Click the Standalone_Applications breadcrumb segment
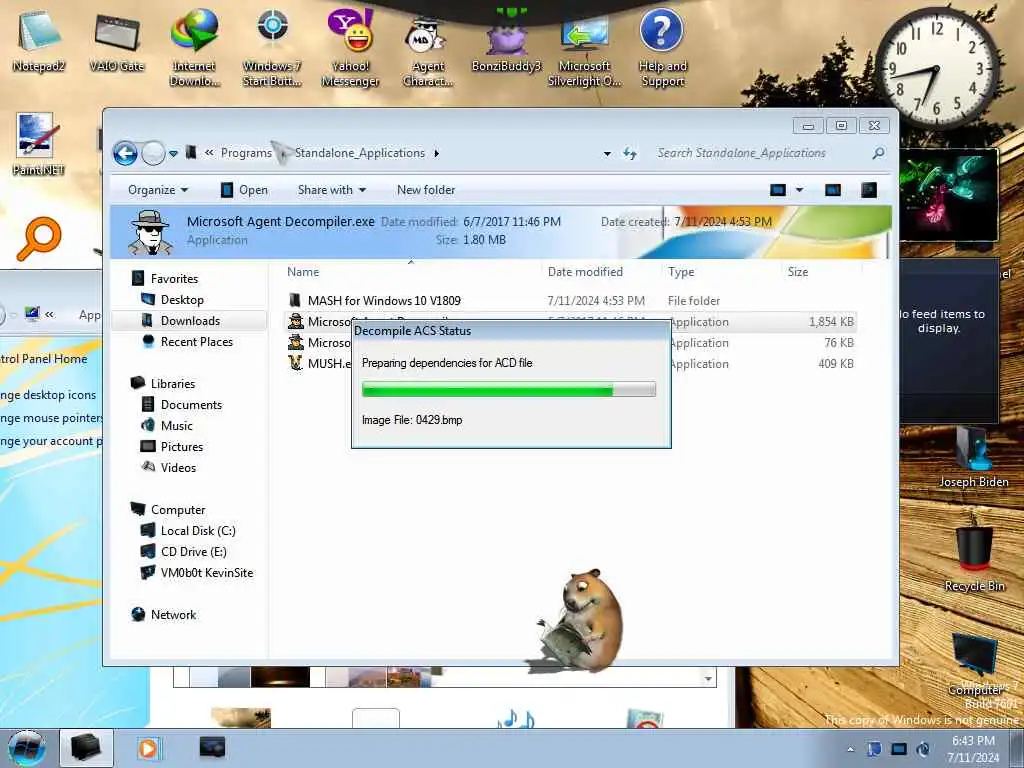Image resolution: width=1024 pixels, height=768 pixels. click(360, 153)
